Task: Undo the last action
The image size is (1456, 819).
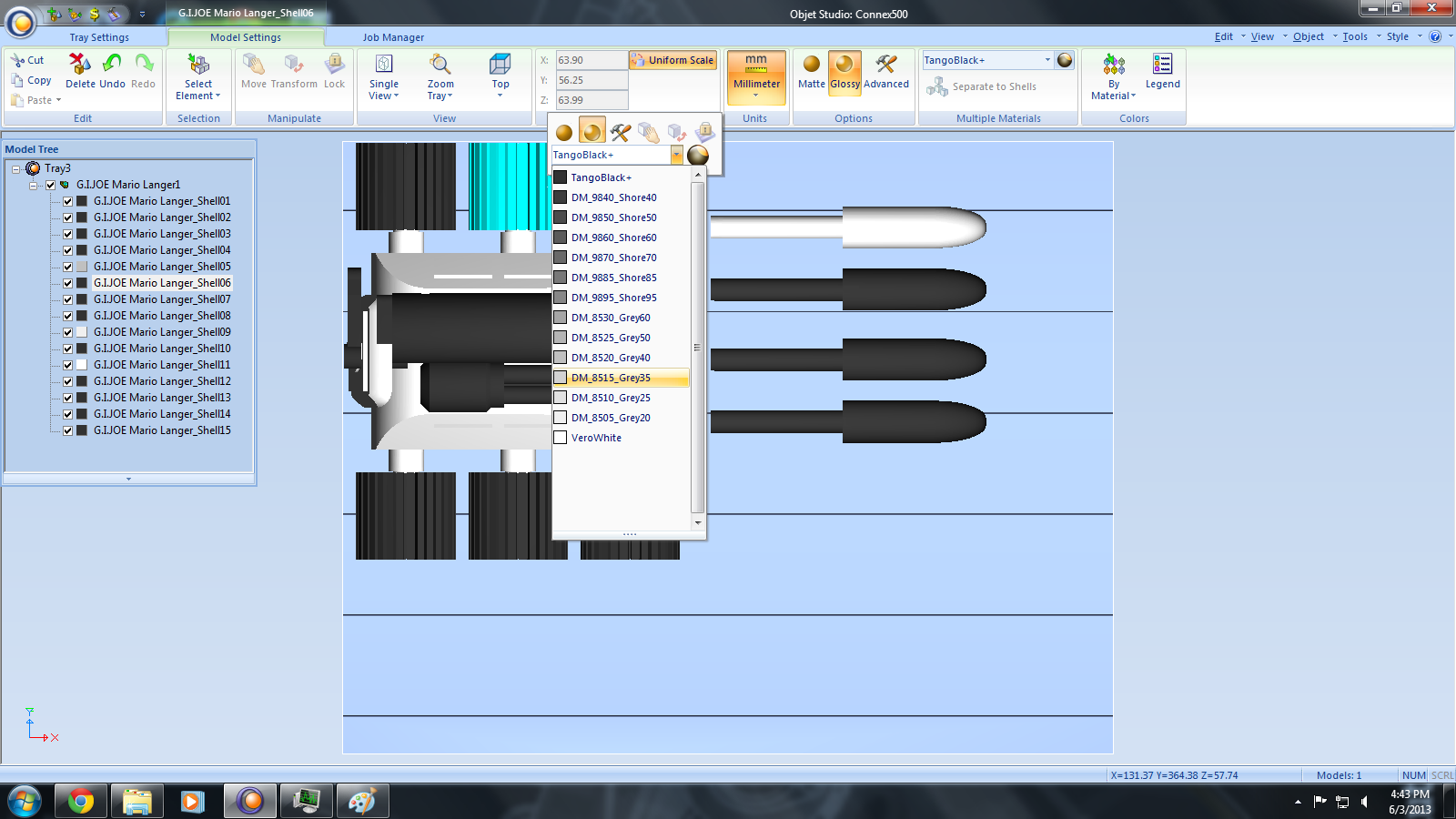Action: coord(112,64)
